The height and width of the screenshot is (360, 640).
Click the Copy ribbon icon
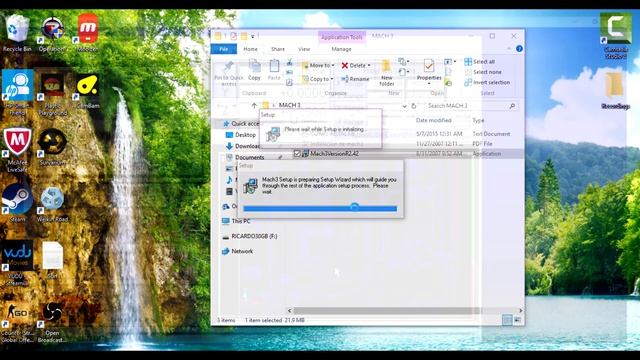pos(254,70)
